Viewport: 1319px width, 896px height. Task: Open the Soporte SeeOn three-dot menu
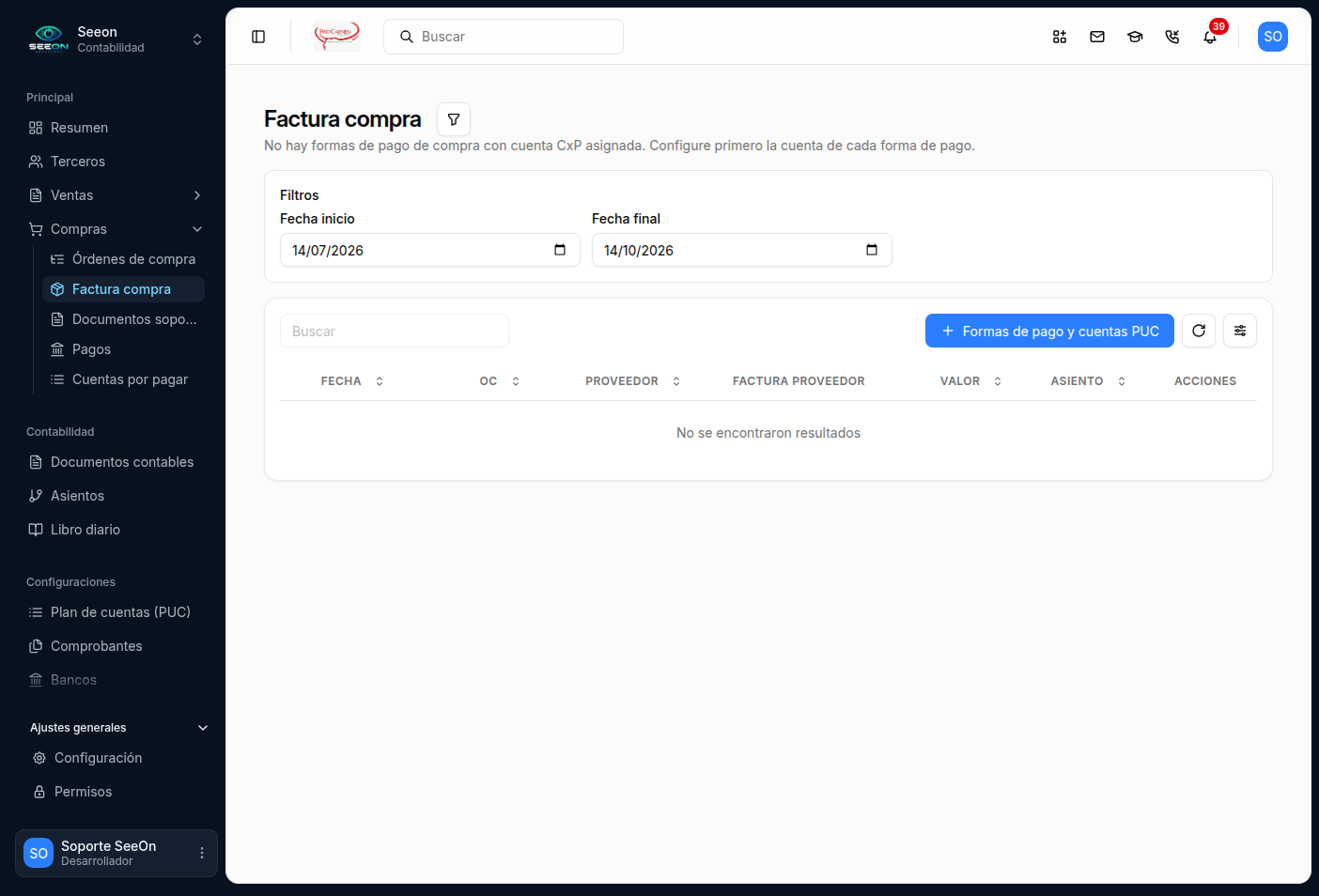click(202, 853)
